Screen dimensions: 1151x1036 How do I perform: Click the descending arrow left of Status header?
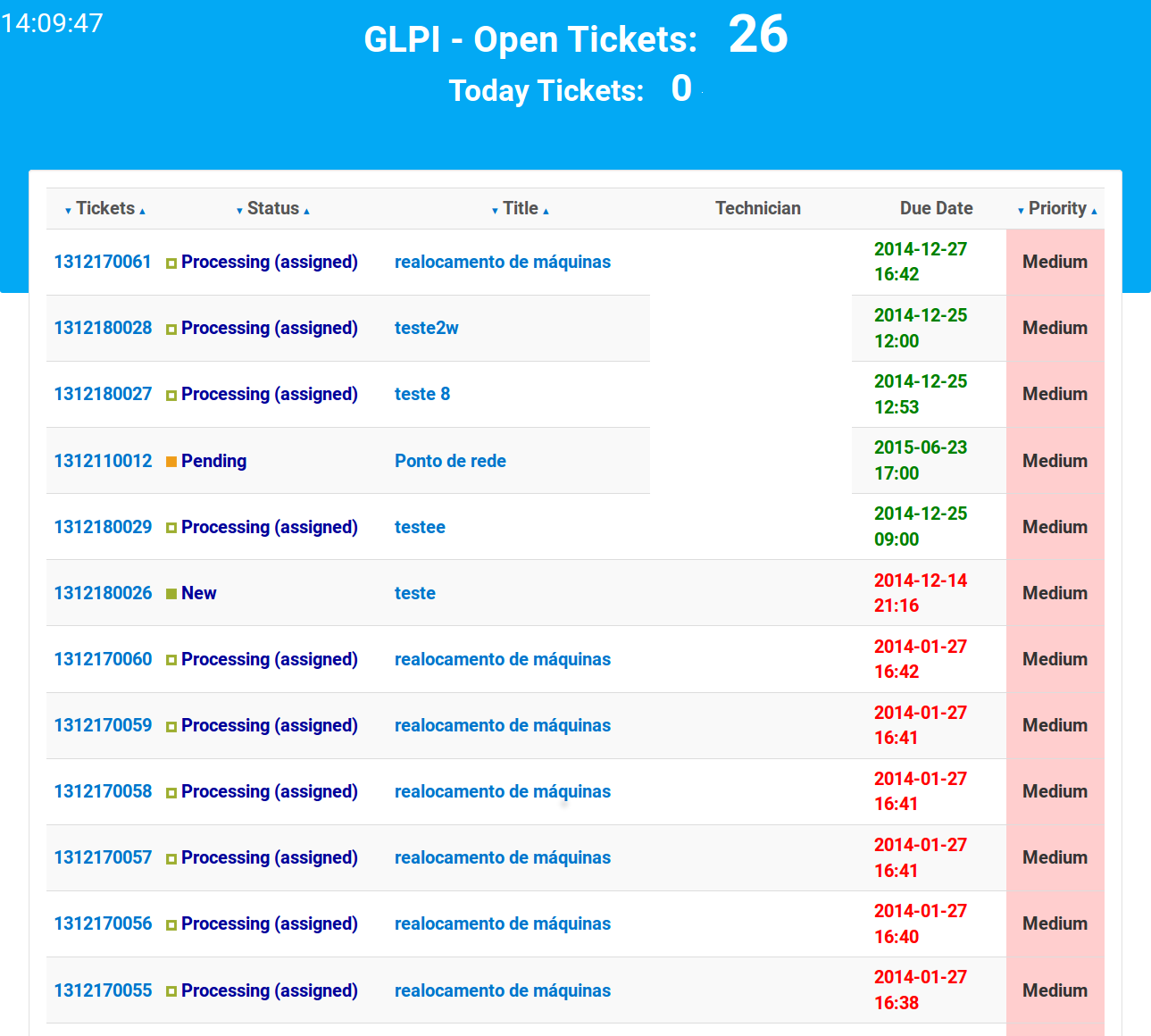pyautogui.click(x=239, y=211)
